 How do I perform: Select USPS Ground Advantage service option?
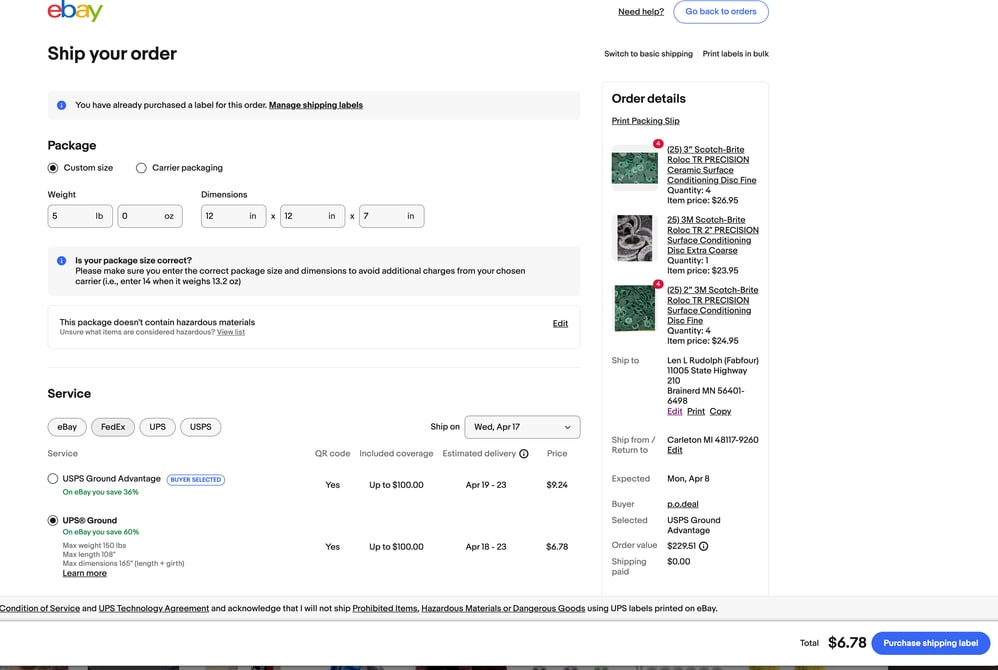(x=53, y=478)
